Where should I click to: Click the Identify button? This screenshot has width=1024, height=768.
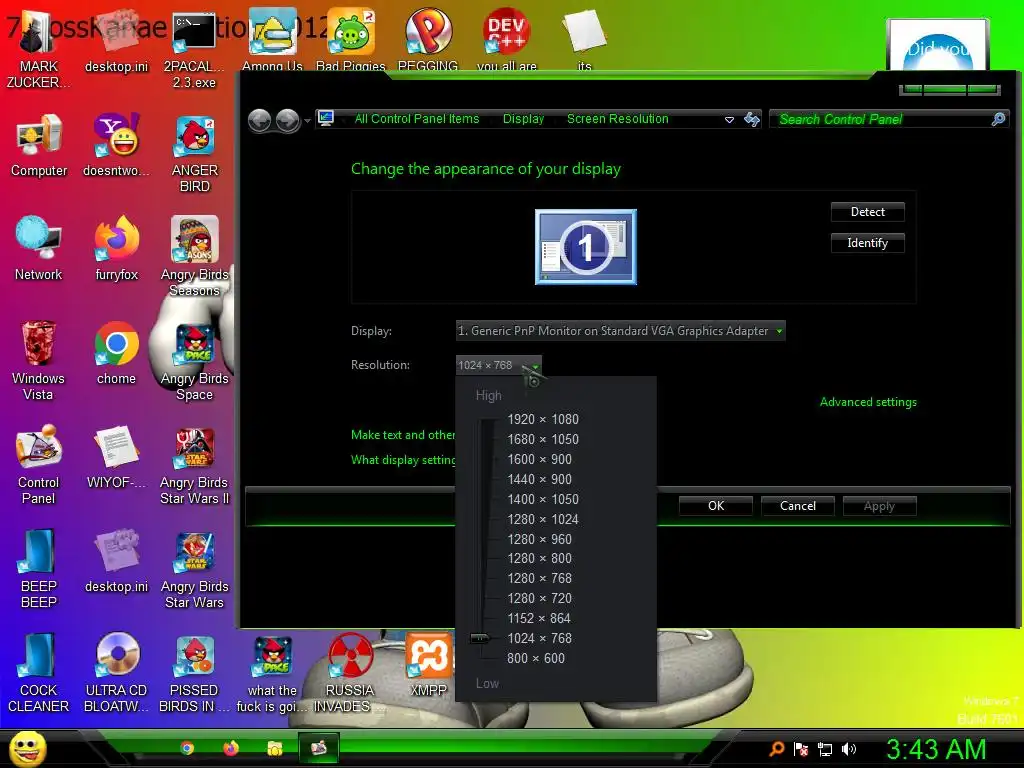[x=867, y=243]
